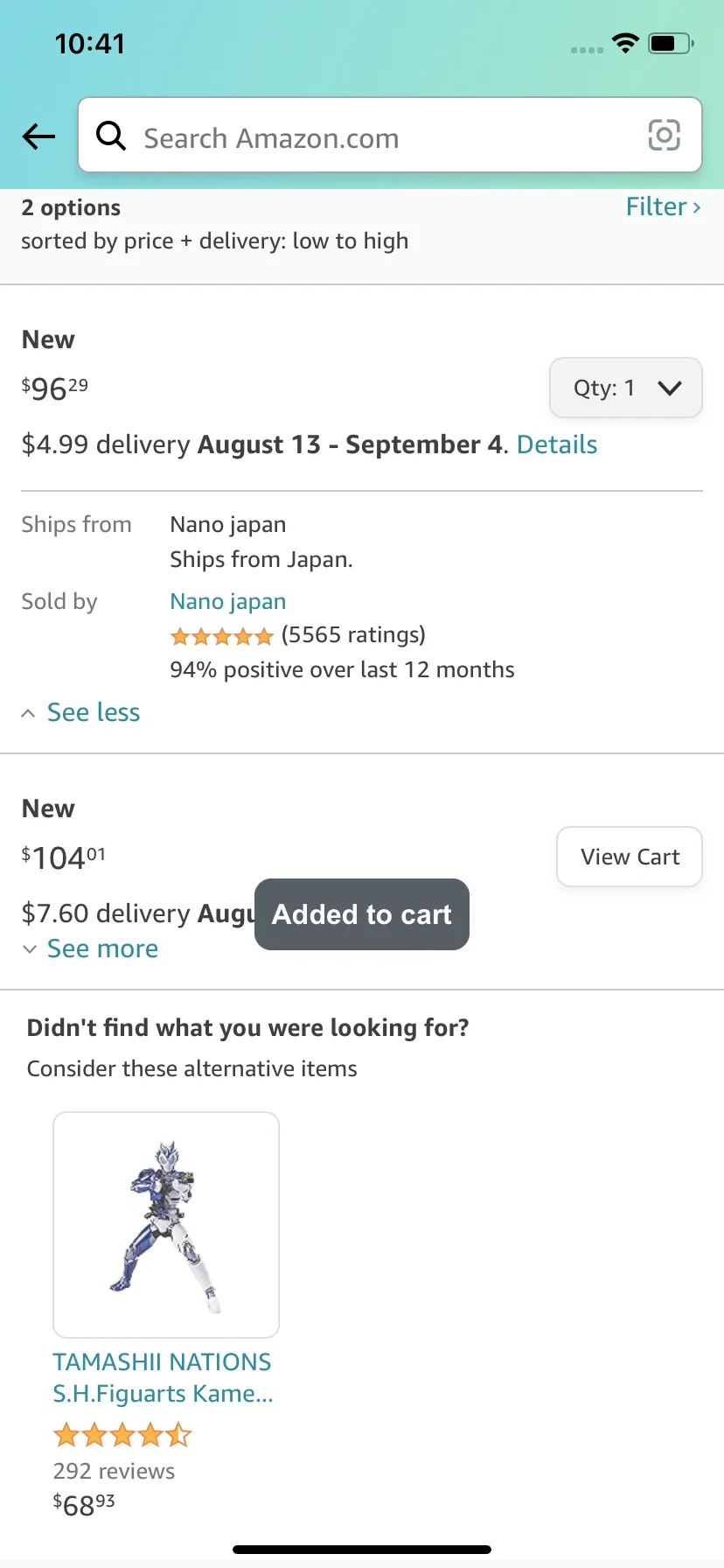The height and width of the screenshot is (1568, 724).
Task: Tap the search magnifier icon
Action: (x=111, y=136)
